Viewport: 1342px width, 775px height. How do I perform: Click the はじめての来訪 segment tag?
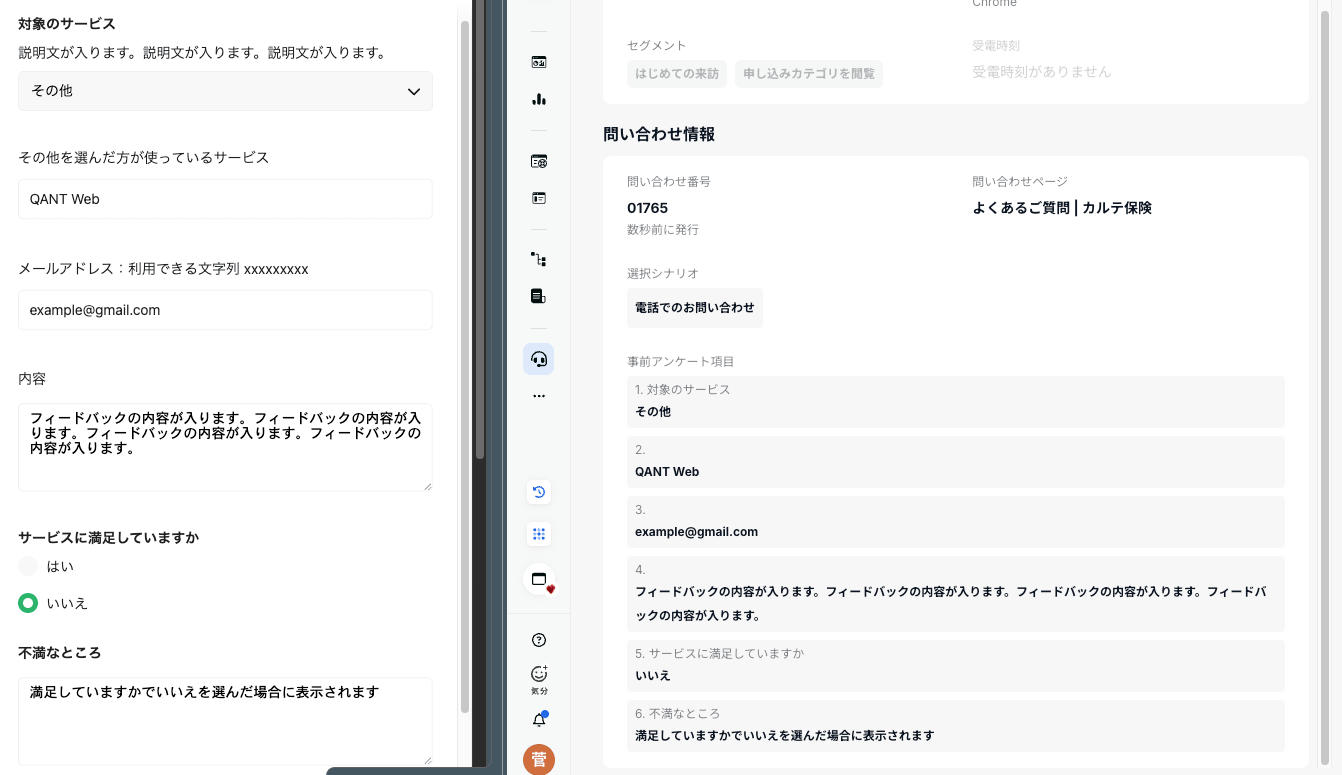coord(677,74)
